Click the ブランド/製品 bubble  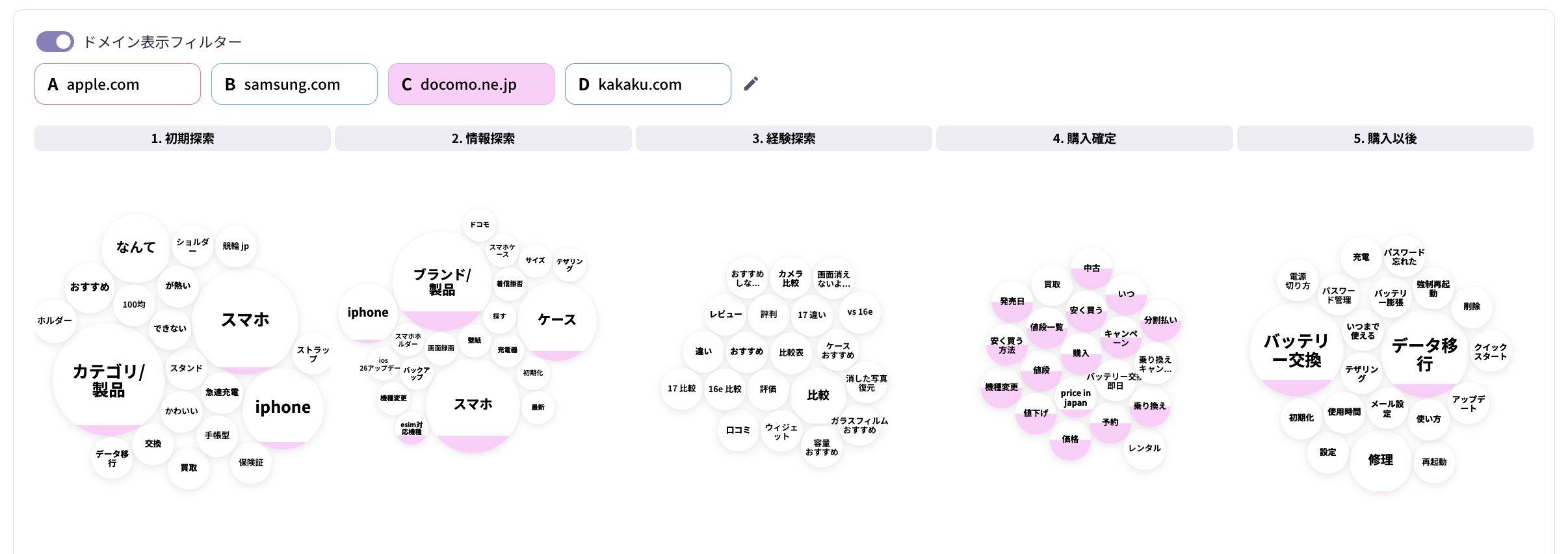(442, 282)
